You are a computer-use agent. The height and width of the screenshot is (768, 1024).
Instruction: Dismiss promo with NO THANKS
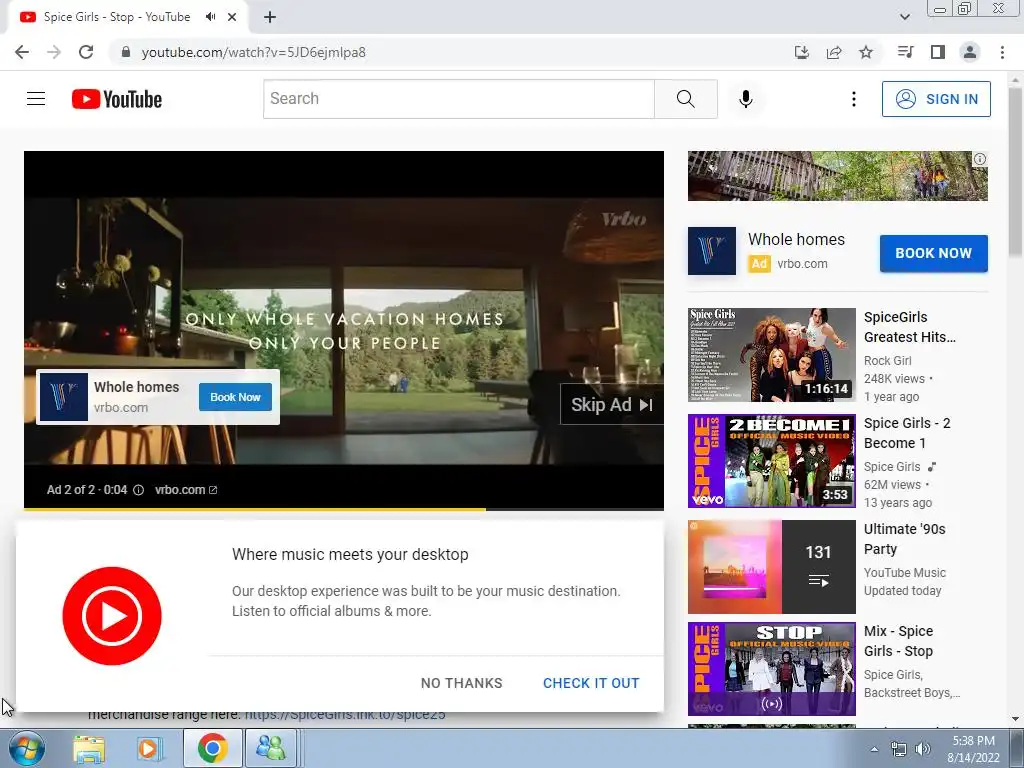462,683
